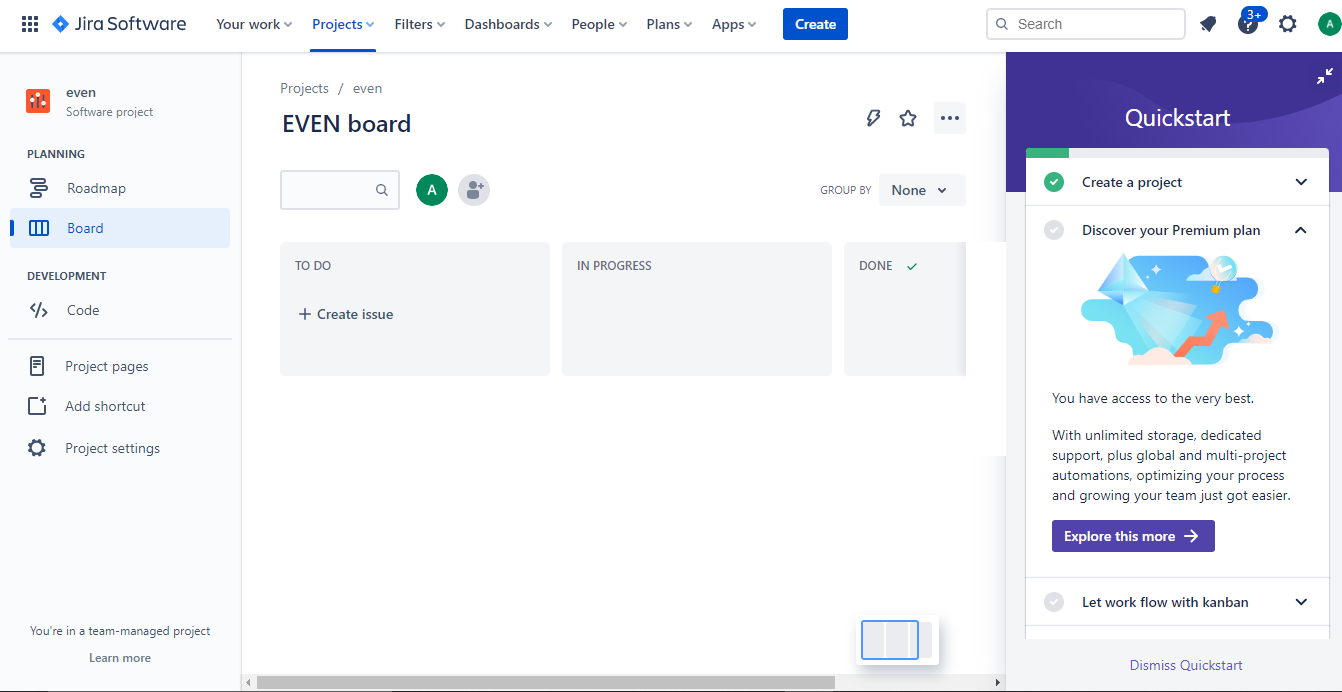Click Explore this more button
Screen dimensions: 1342x692
[x=1133, y=536]
